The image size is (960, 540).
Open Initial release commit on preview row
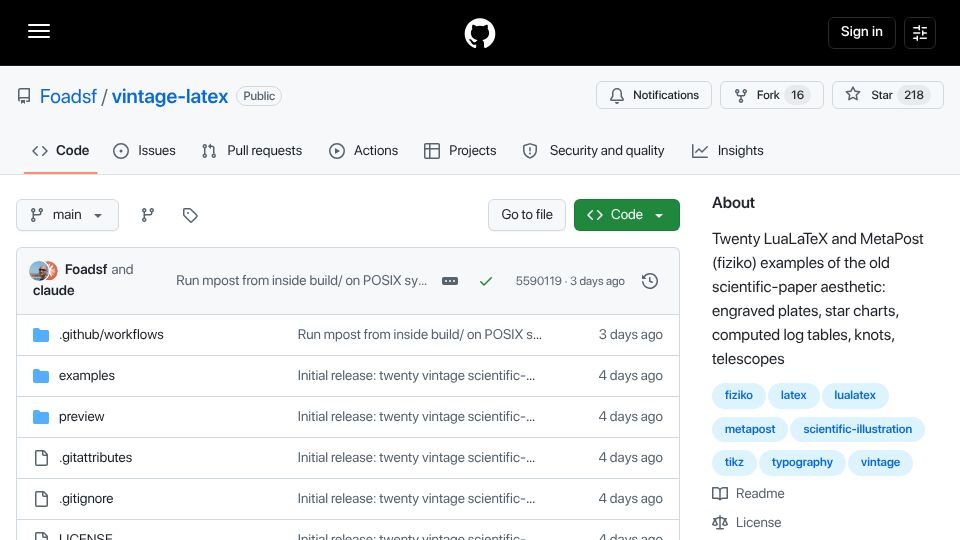[416, 416]
